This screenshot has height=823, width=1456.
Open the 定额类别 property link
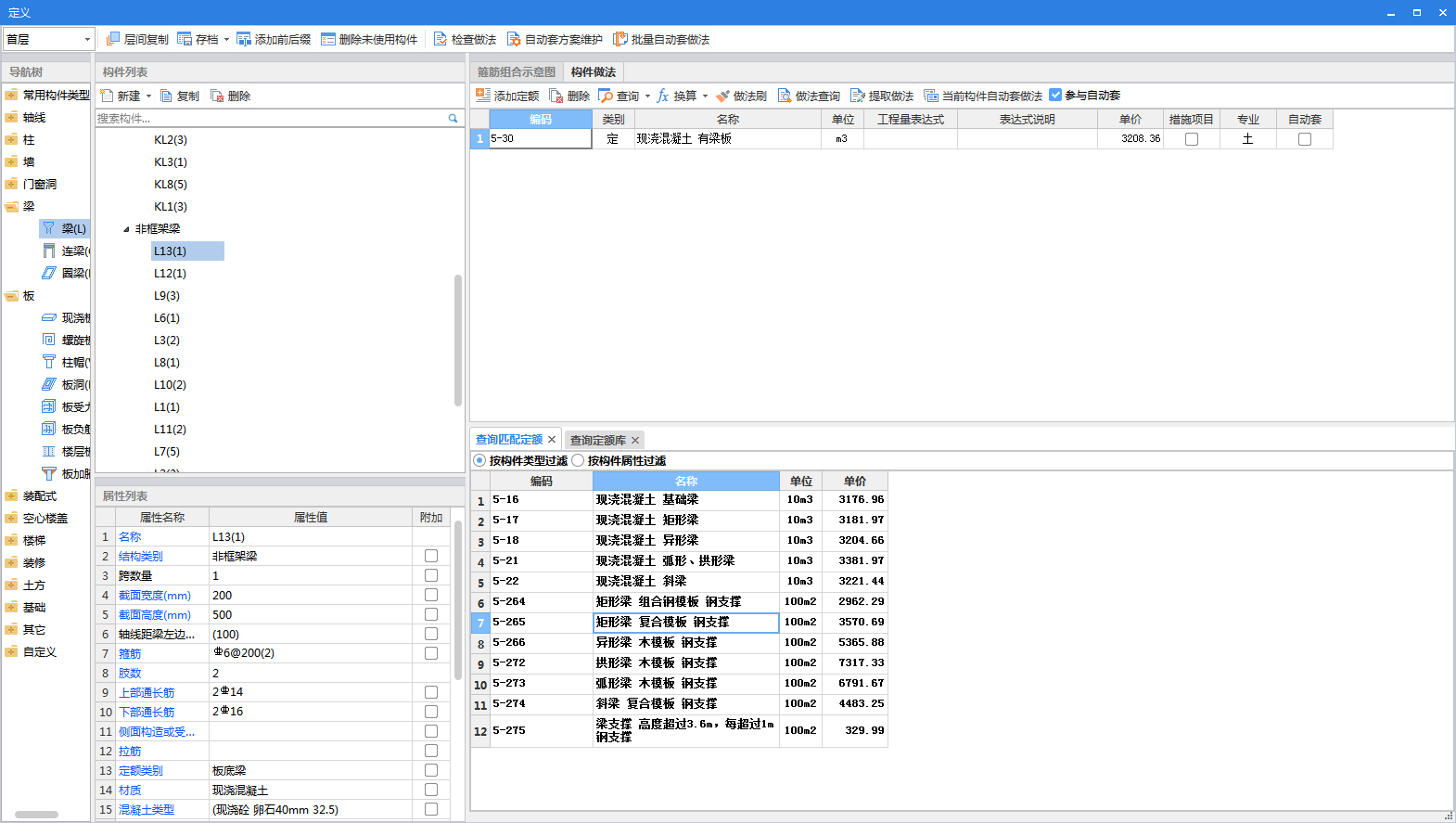[141, 771]
